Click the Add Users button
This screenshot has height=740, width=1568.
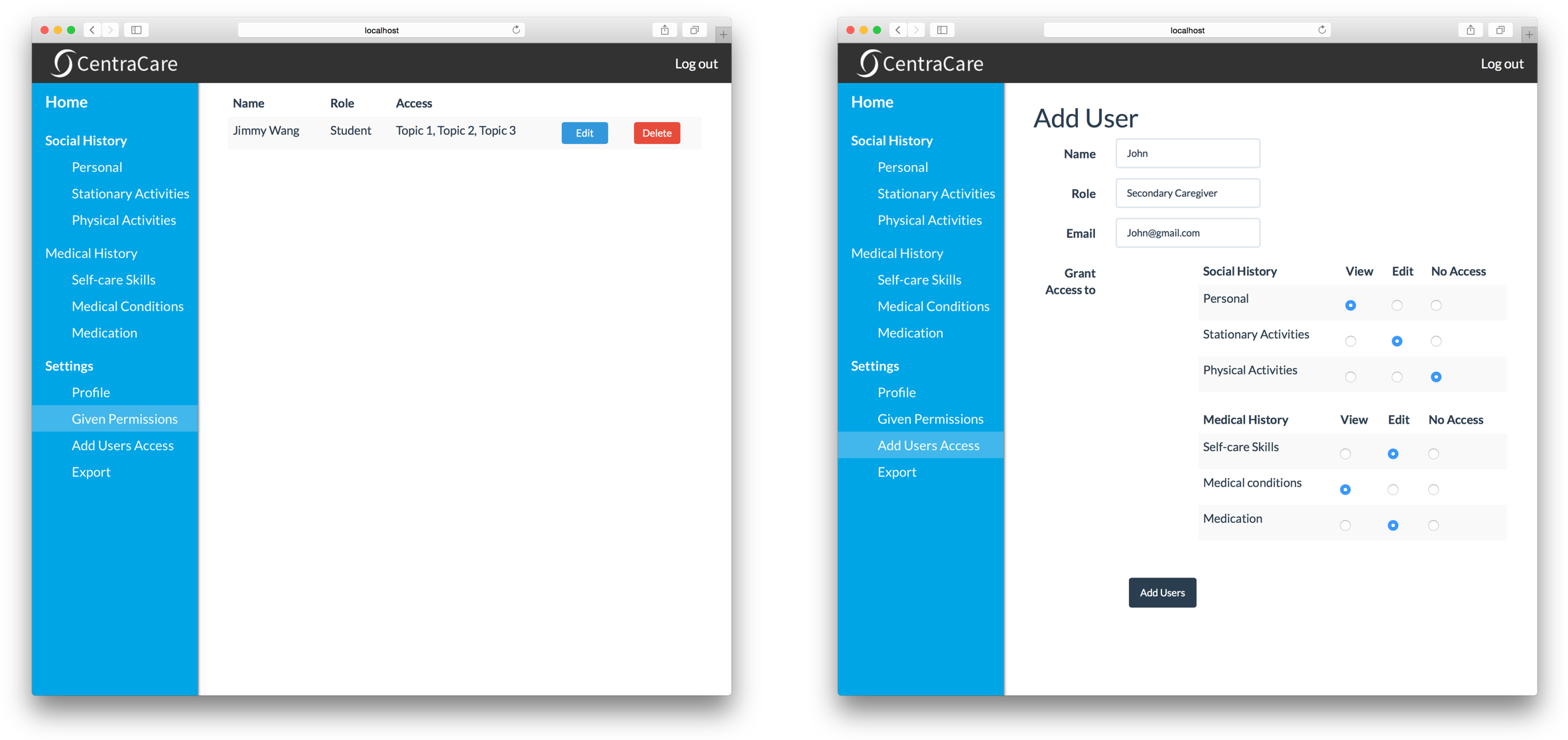(1162, 593)
